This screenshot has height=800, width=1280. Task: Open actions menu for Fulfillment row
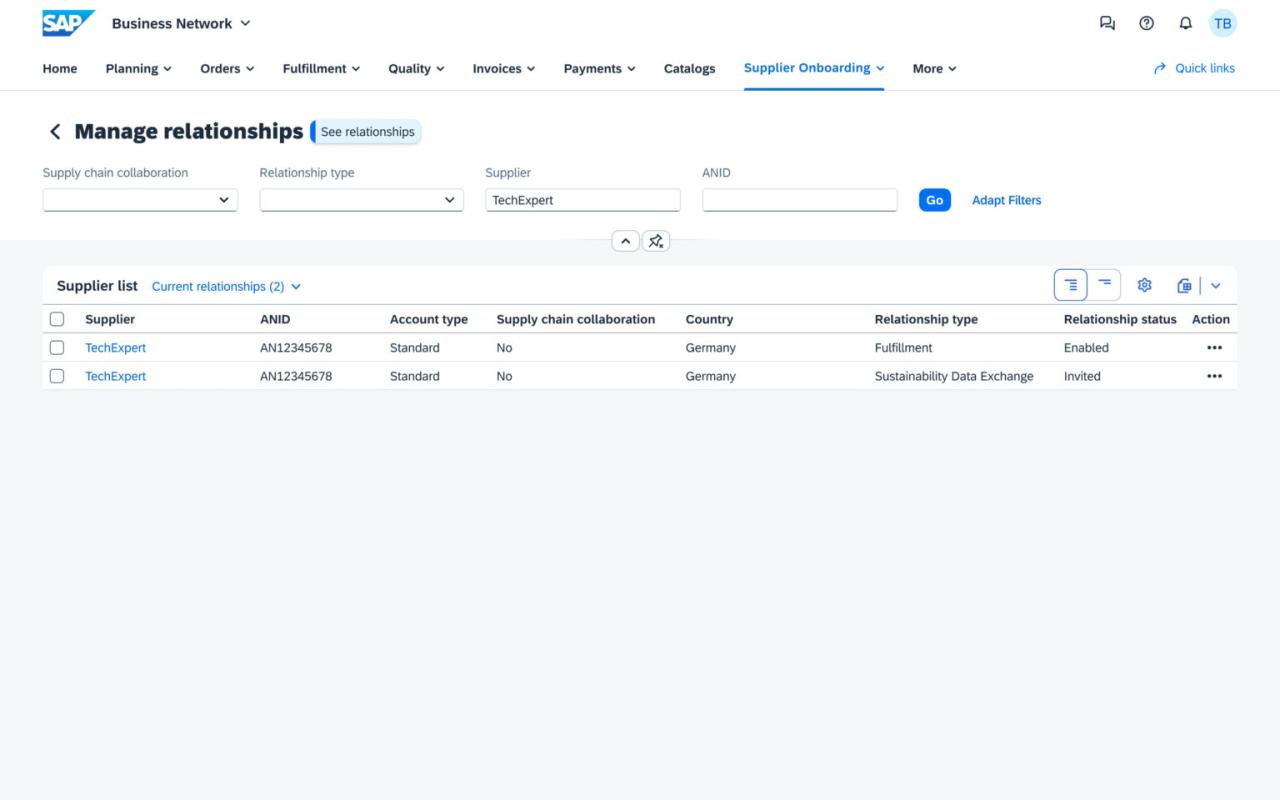[1214, 348]
